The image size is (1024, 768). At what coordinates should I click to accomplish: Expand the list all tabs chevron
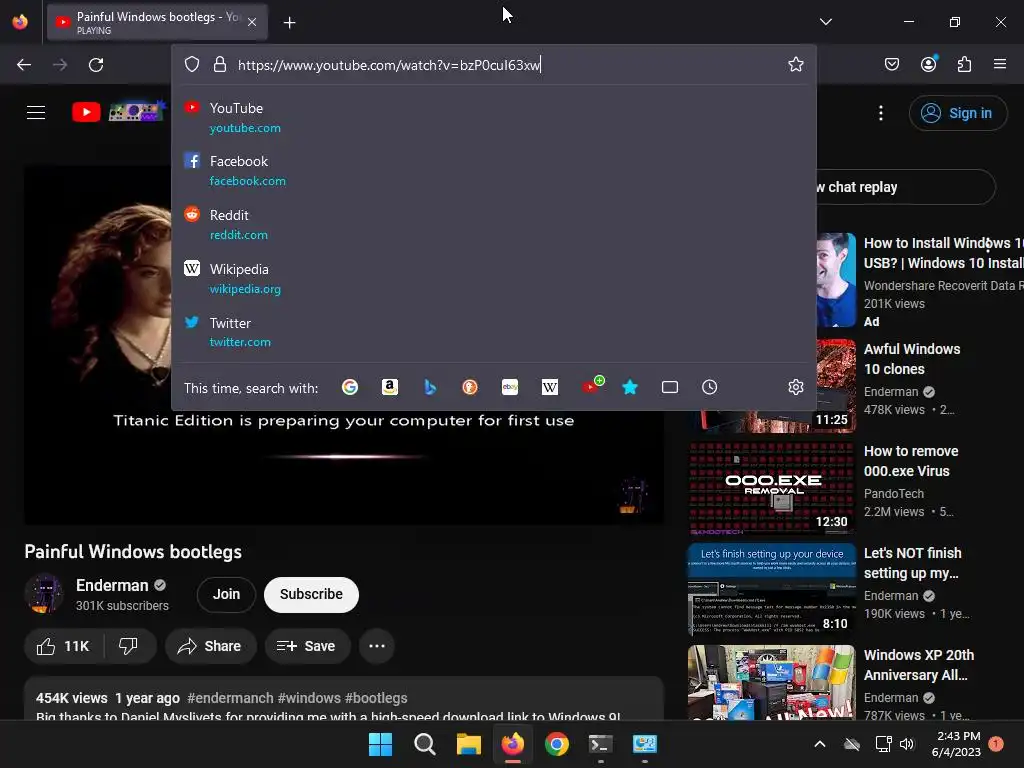(x=826, y=22)
